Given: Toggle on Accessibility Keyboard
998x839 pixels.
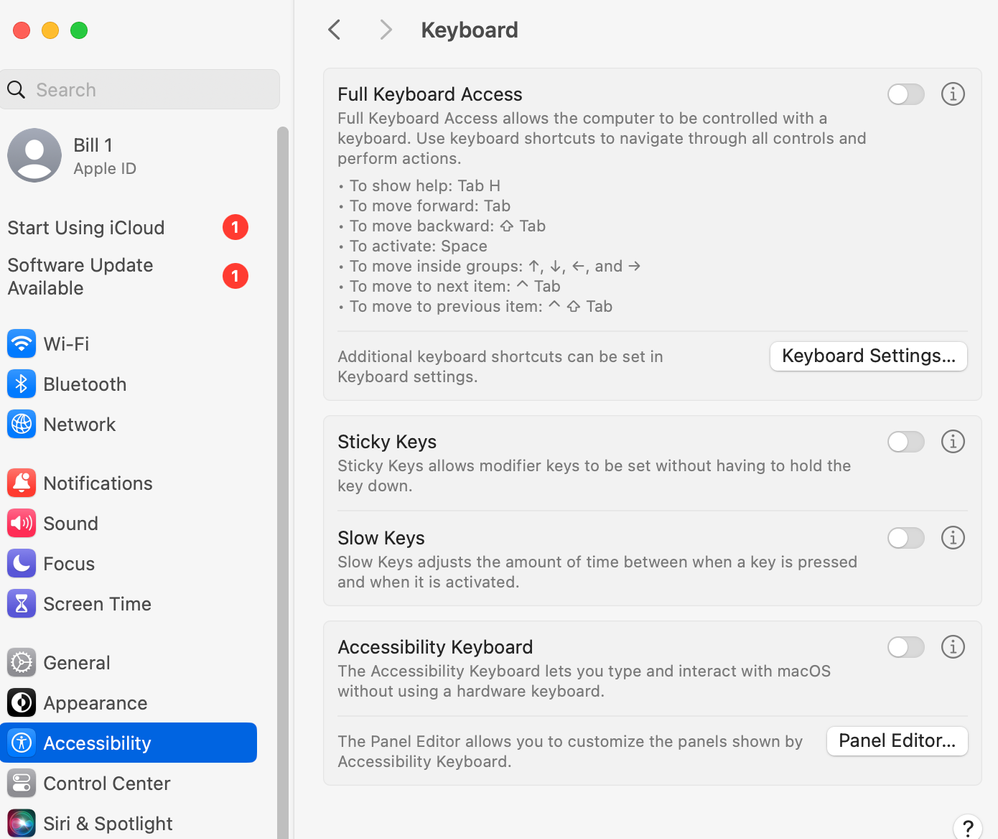Looking at the screenshot, I should pyautogui.click(x=906, y=647).
